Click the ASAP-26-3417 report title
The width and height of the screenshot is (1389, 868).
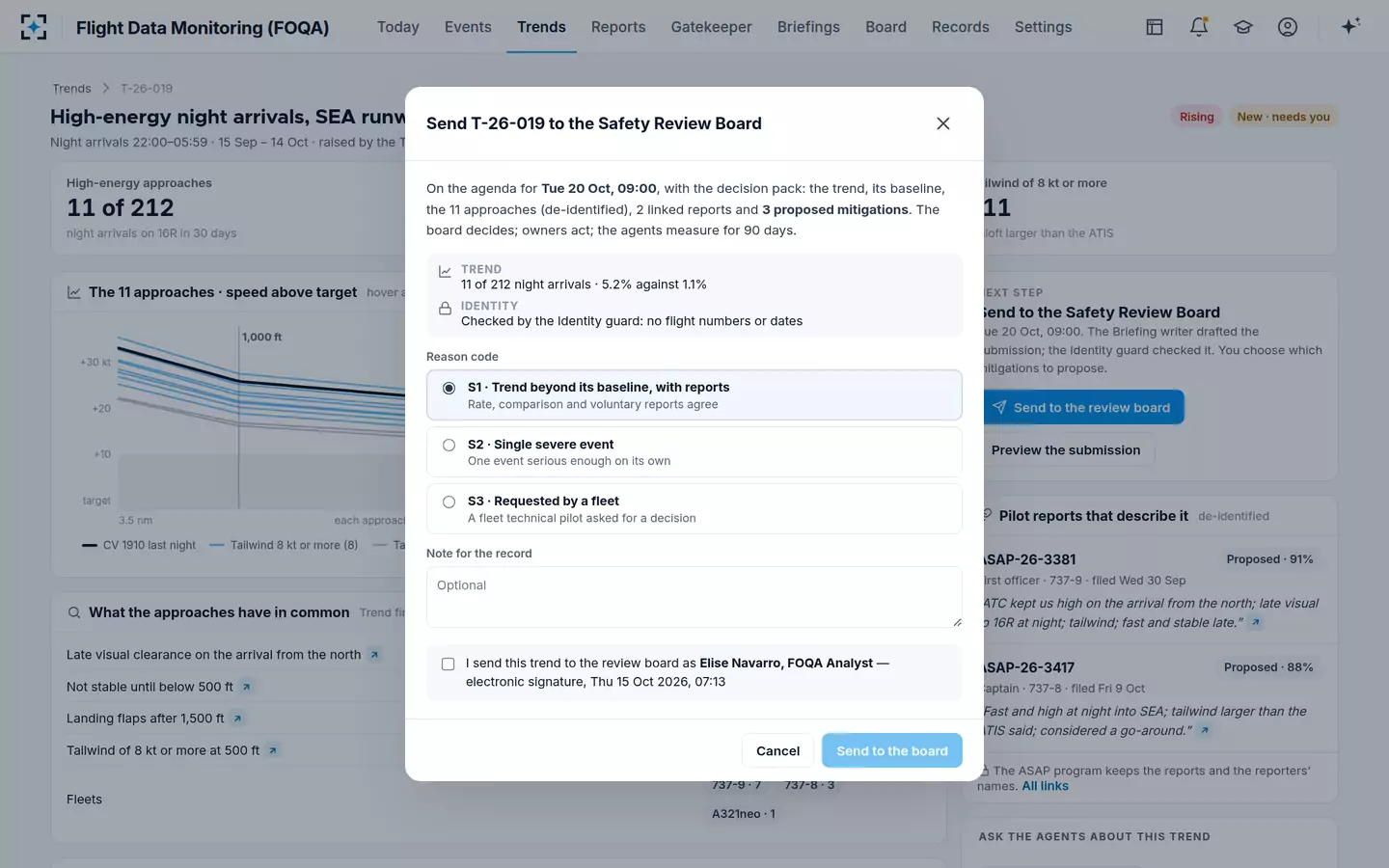pyautogui.click(x=1028, y=667)
